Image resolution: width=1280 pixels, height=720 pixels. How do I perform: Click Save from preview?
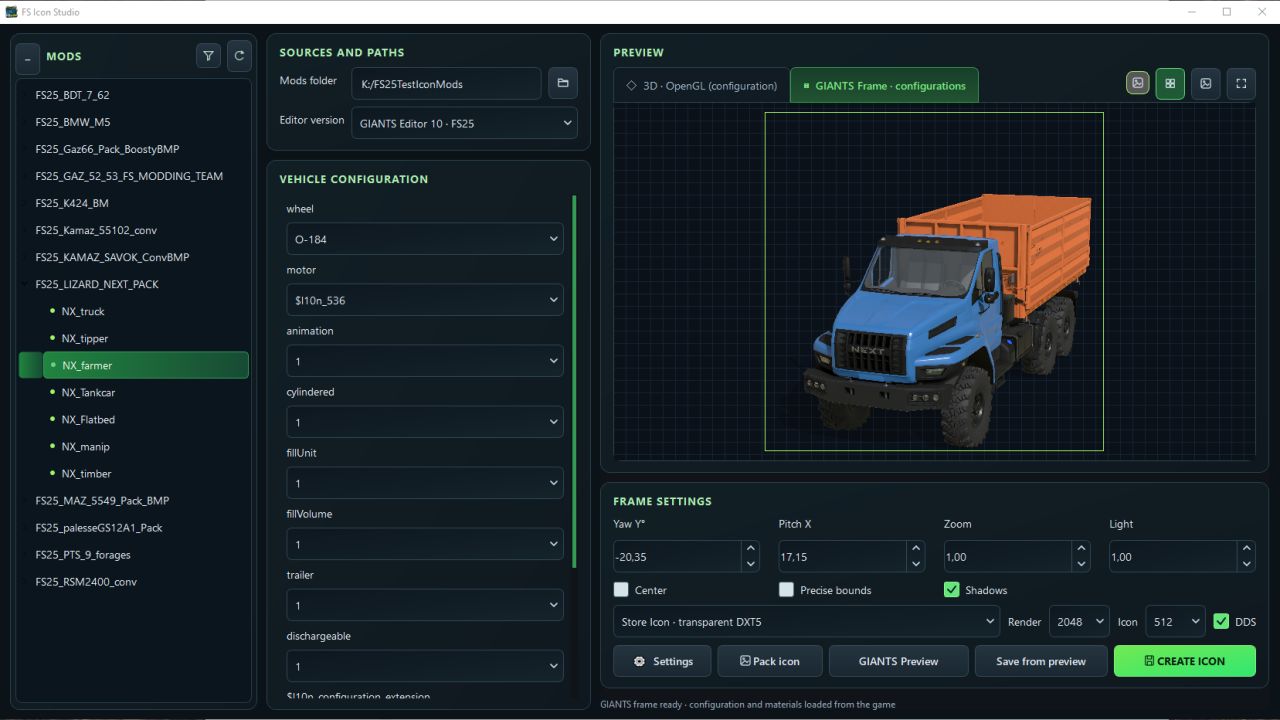point(1041,661)
